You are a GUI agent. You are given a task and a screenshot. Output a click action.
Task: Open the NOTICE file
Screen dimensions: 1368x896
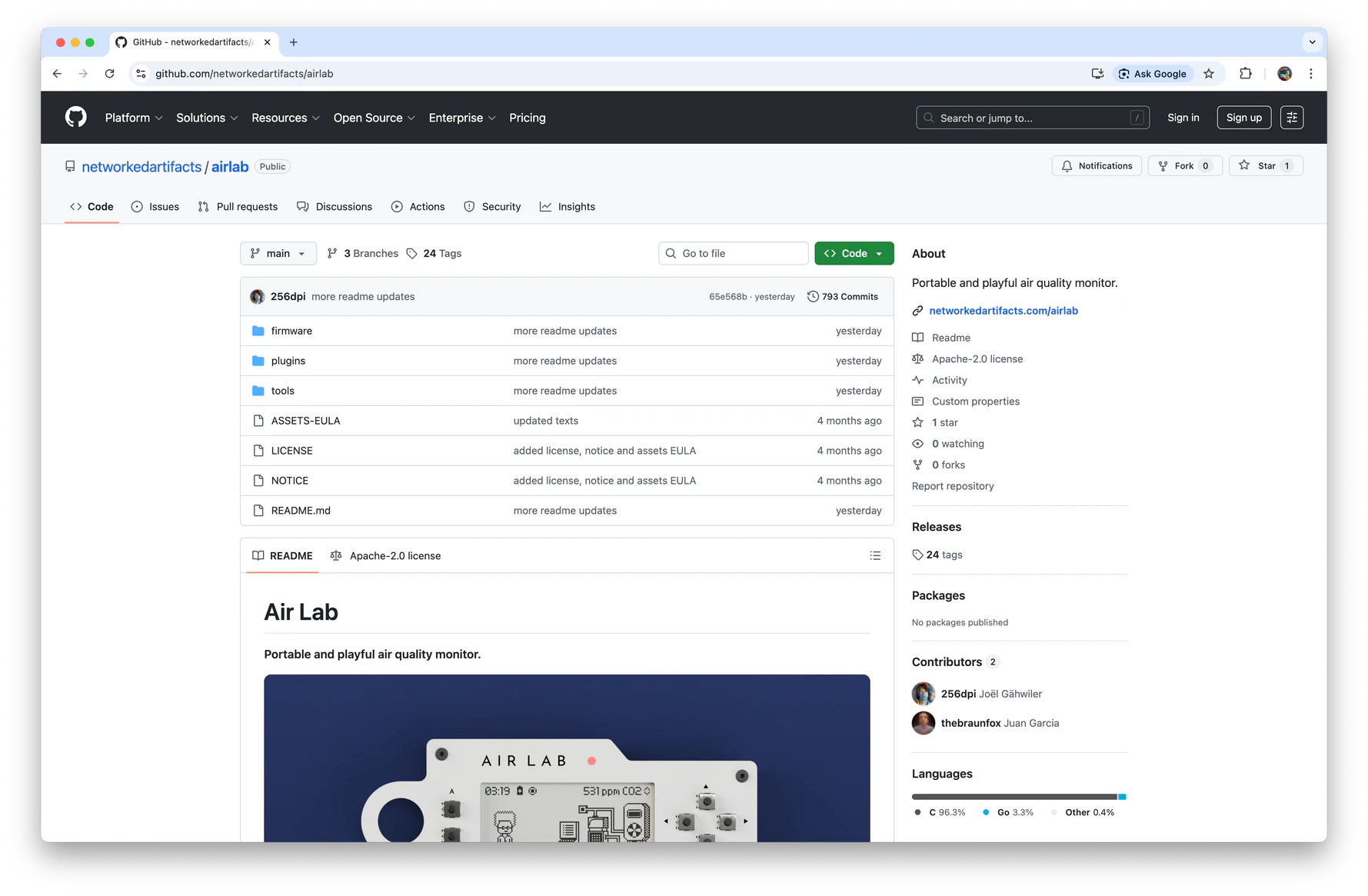coord(290,481)
